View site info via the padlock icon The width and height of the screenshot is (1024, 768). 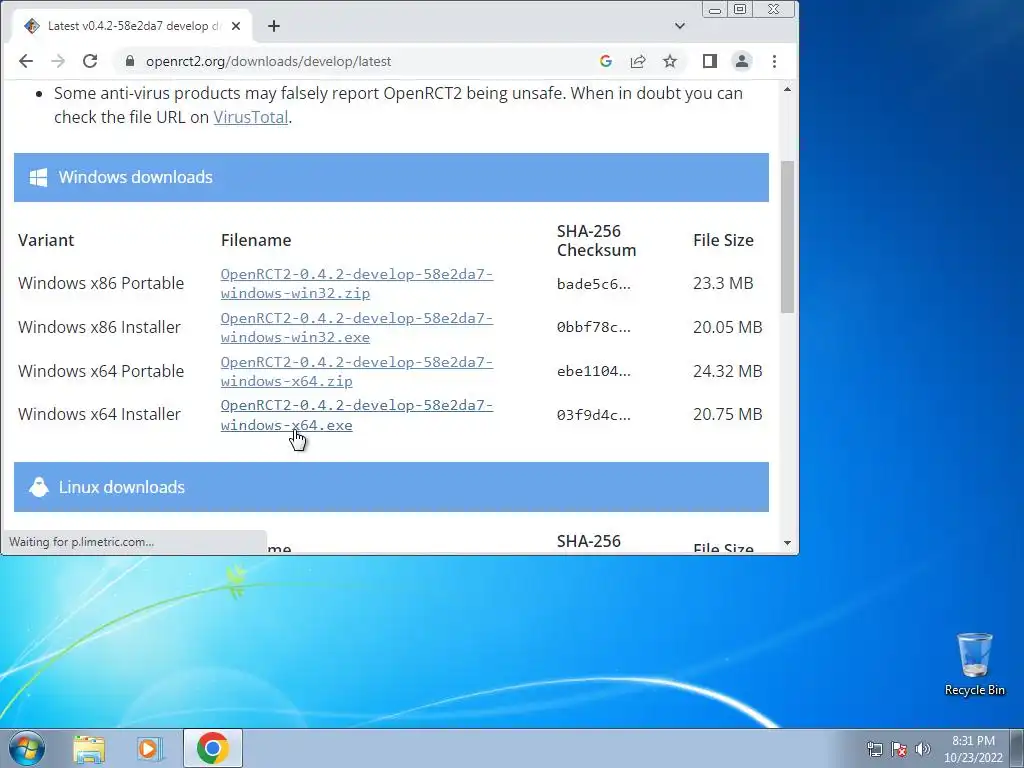tap(130, 61)
